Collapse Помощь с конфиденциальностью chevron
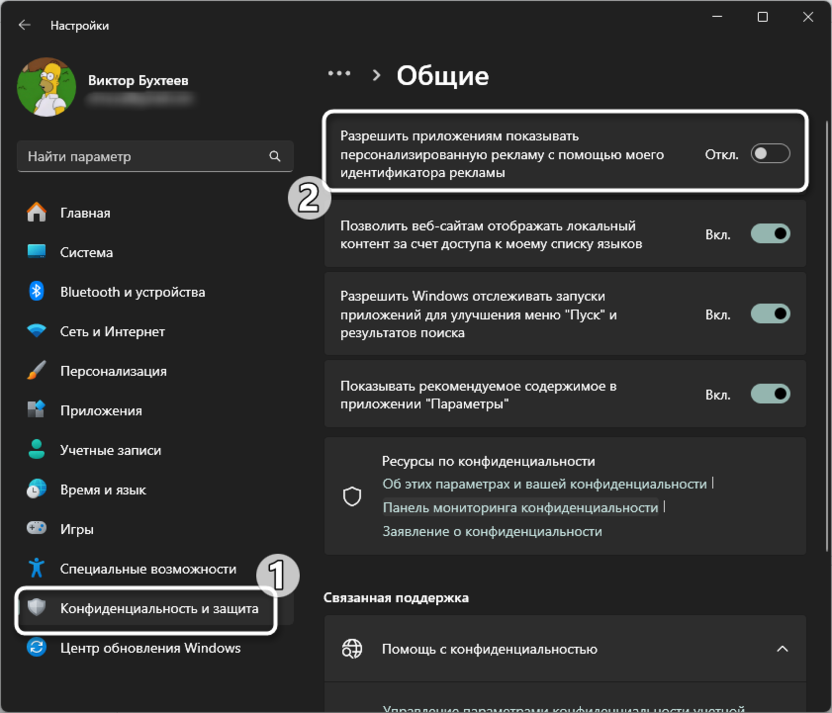 (782, 648)
